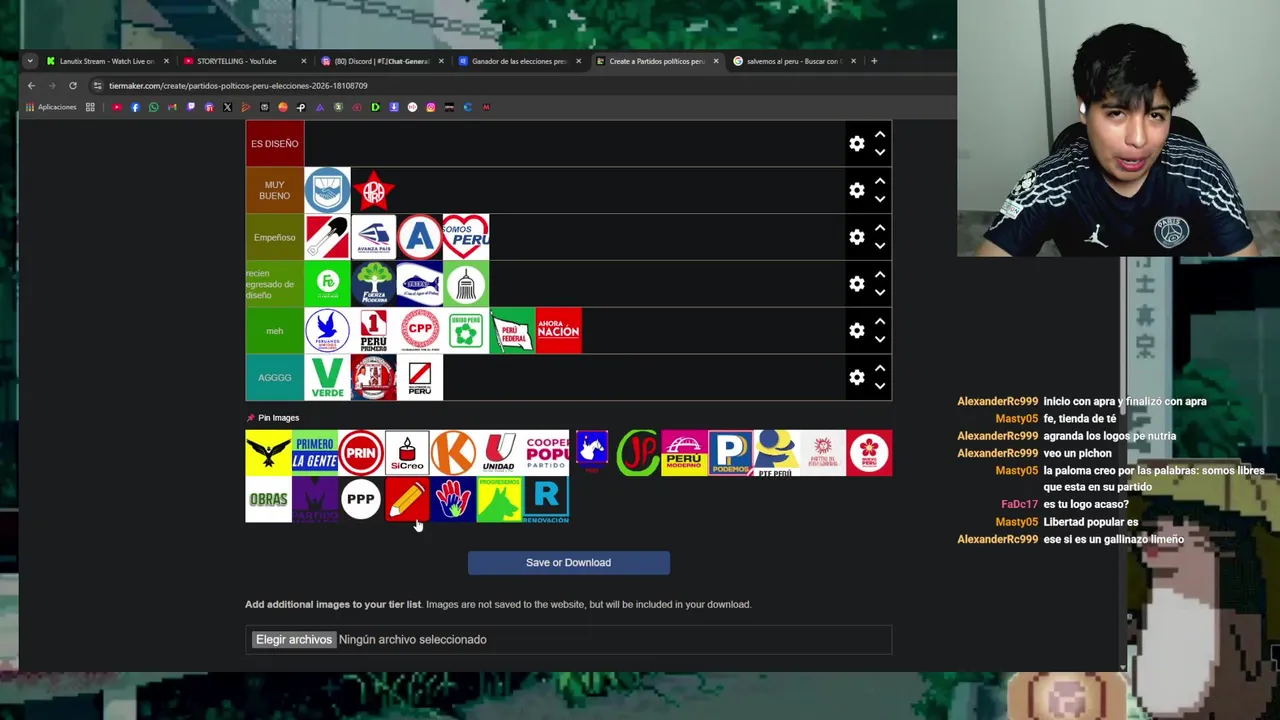1280x720 pixels.
Task: Select the fish logo in recien egresado tier
Action: coord(420,284)
